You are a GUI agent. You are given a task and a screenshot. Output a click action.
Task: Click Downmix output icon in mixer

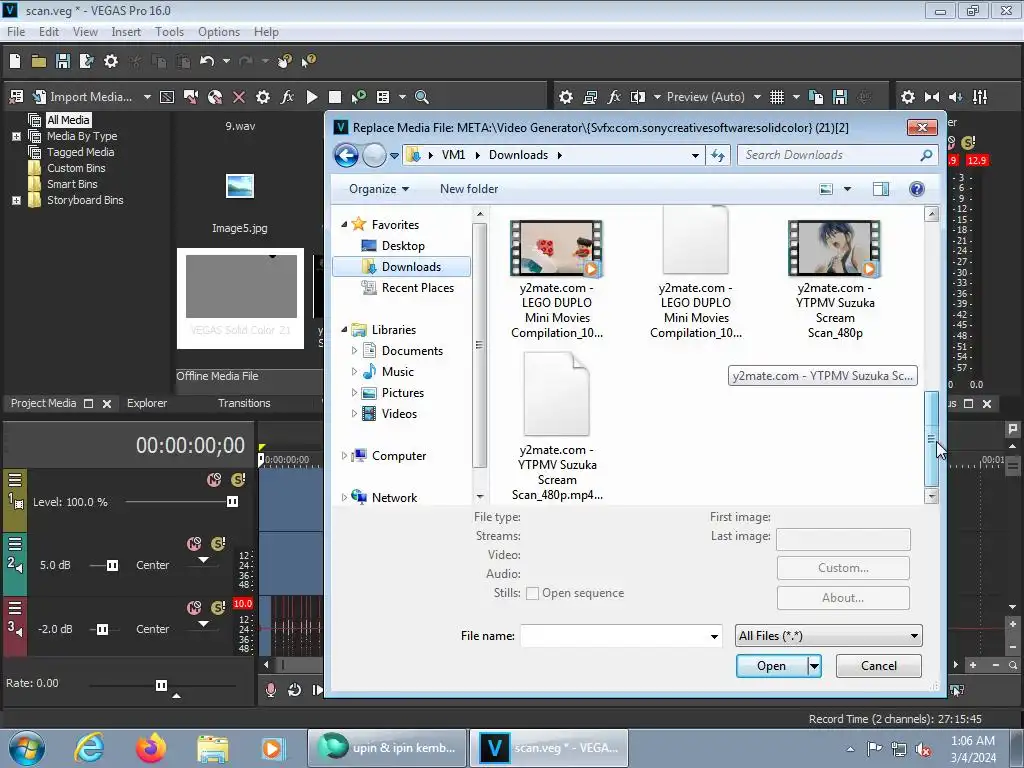click(932, 97)
